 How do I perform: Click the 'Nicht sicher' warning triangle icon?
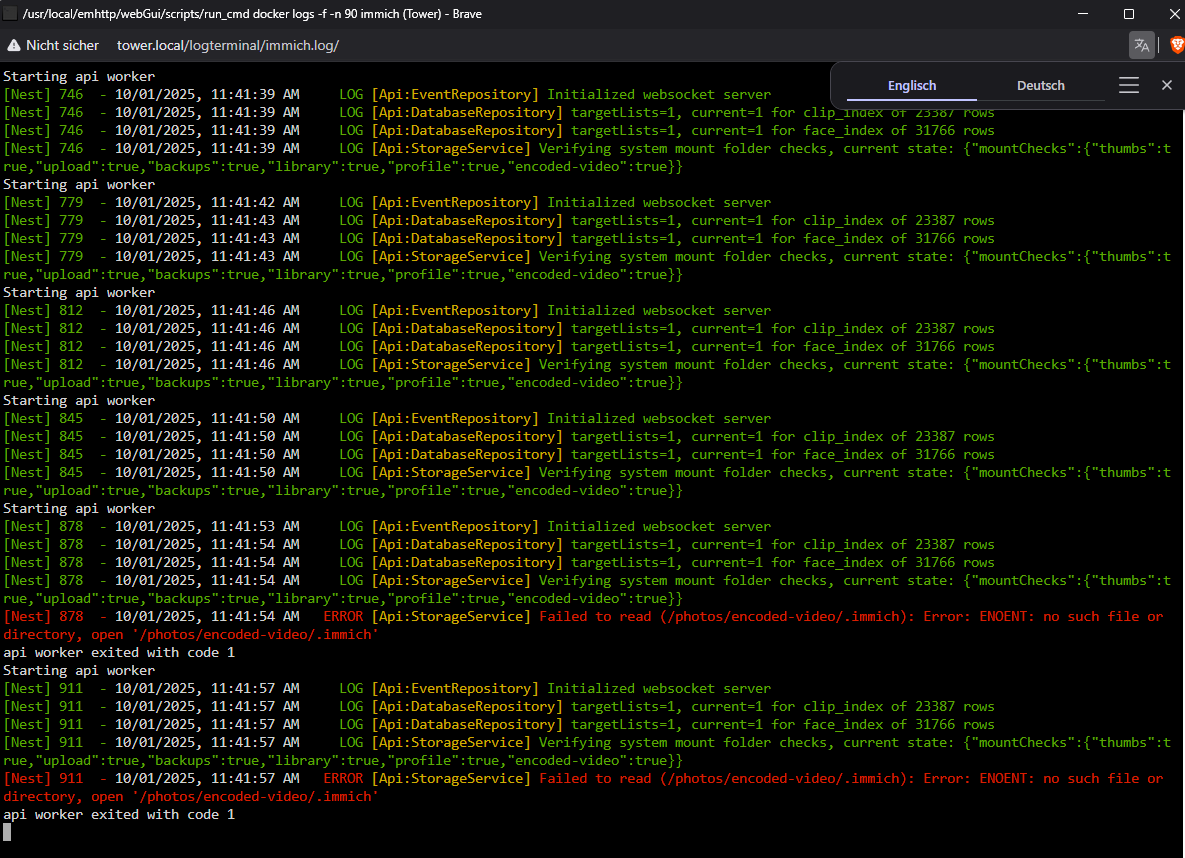14,45
